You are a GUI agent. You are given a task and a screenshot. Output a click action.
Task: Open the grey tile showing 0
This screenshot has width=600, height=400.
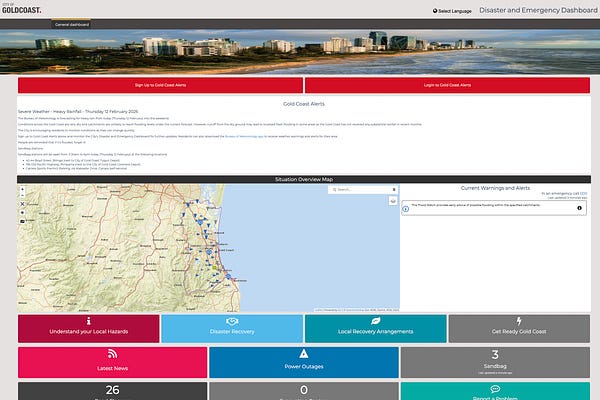pyautogui.click(x=304, y=391)
